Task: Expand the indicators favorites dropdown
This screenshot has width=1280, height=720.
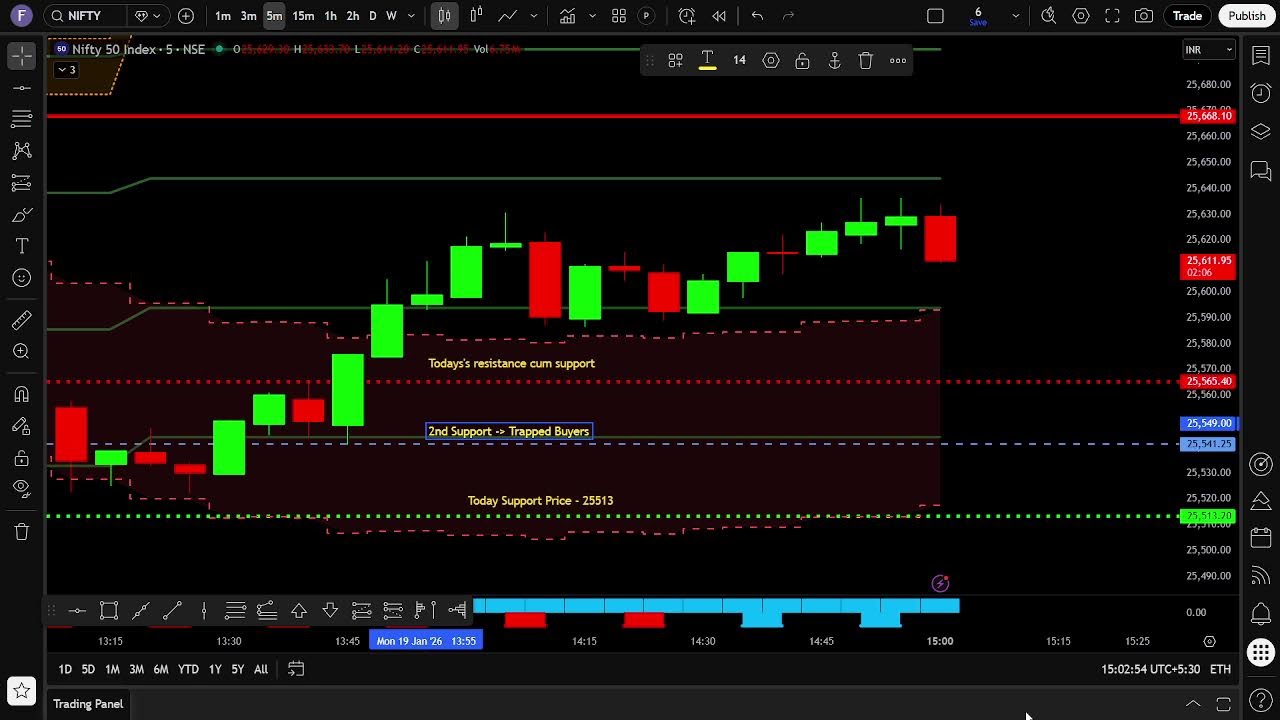Action: click(x=593, y=16)
